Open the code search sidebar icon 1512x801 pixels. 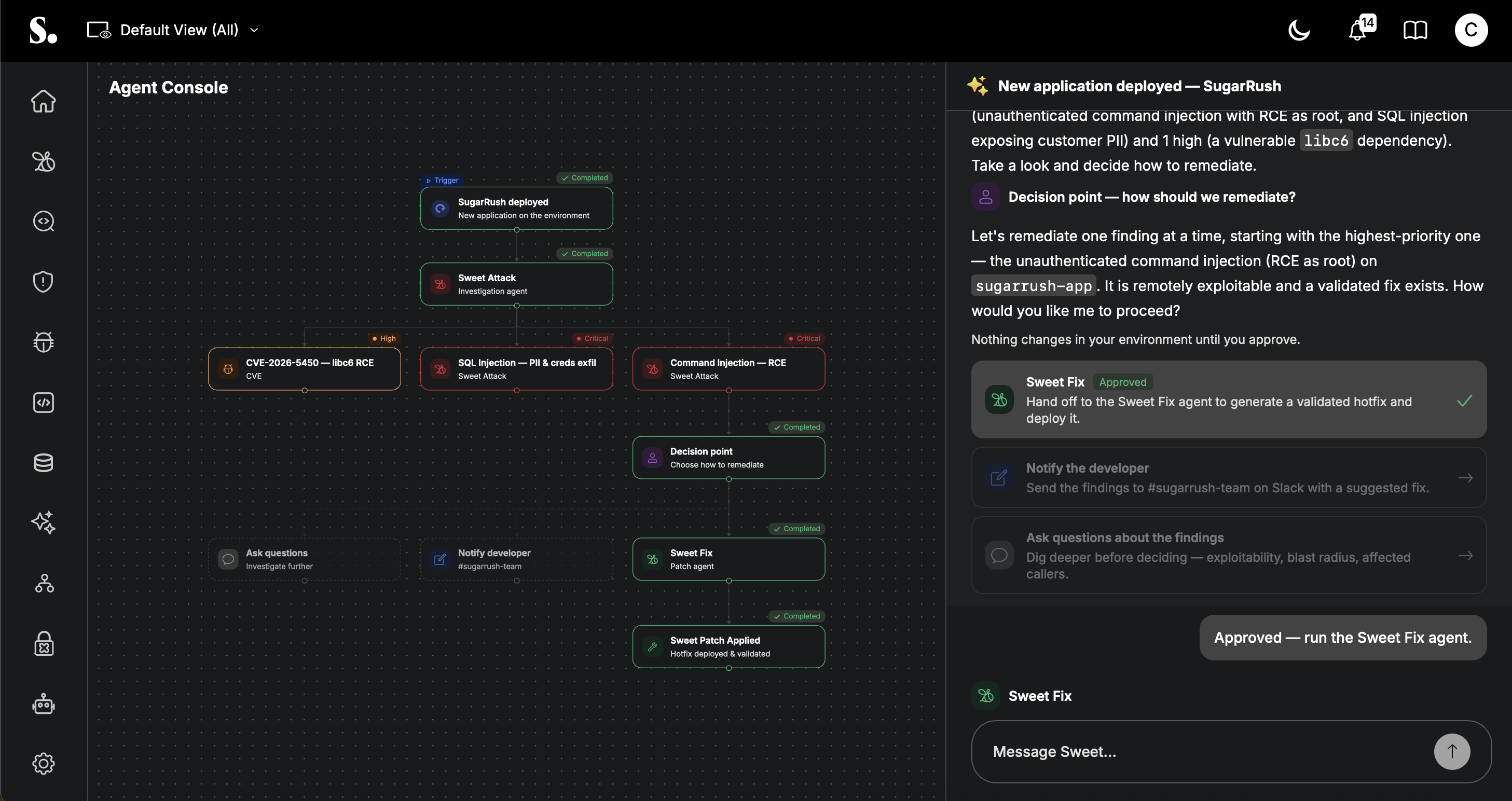(44, 221)
